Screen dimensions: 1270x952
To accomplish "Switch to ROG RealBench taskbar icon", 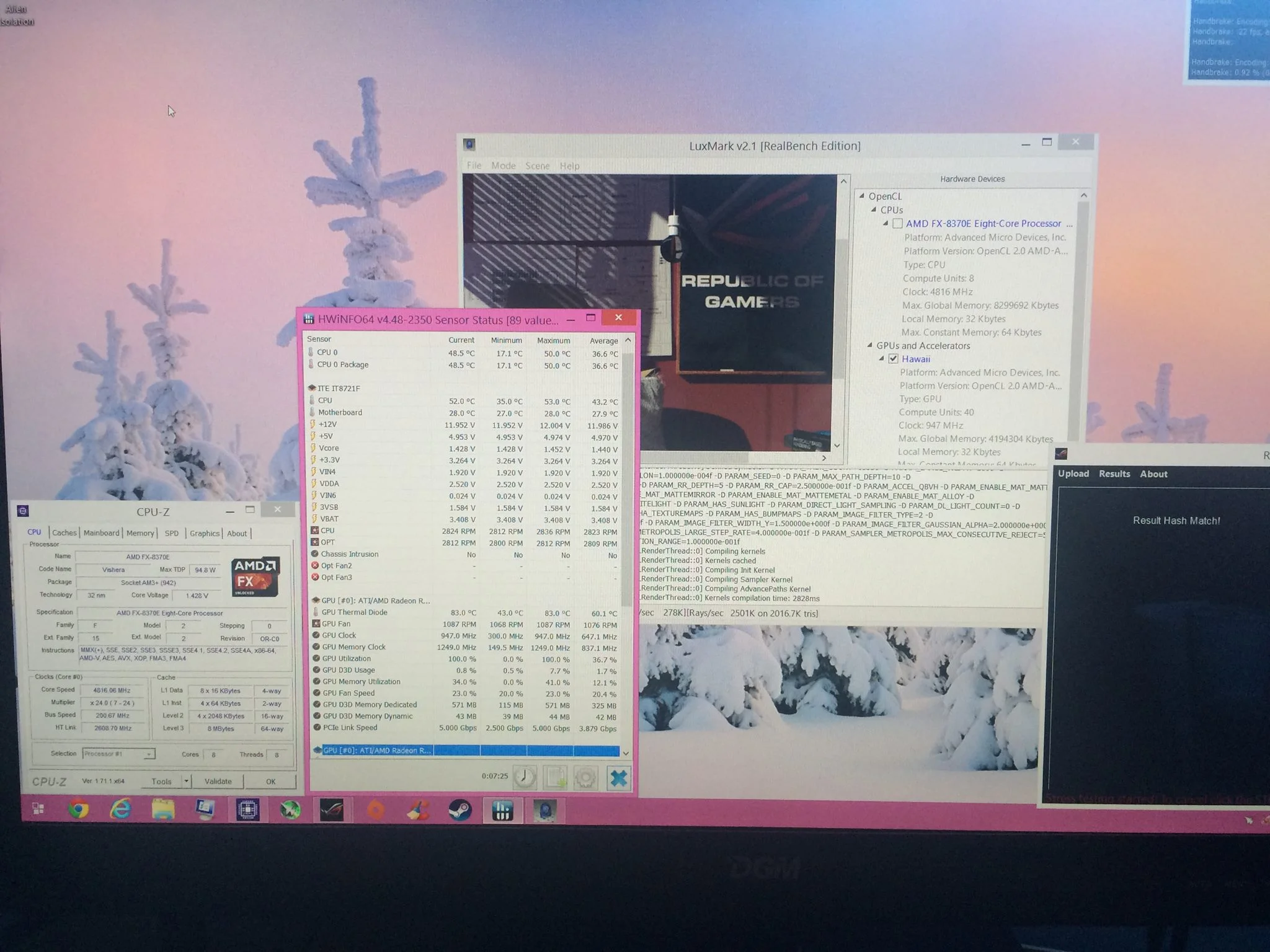I will tap(332, 810).
